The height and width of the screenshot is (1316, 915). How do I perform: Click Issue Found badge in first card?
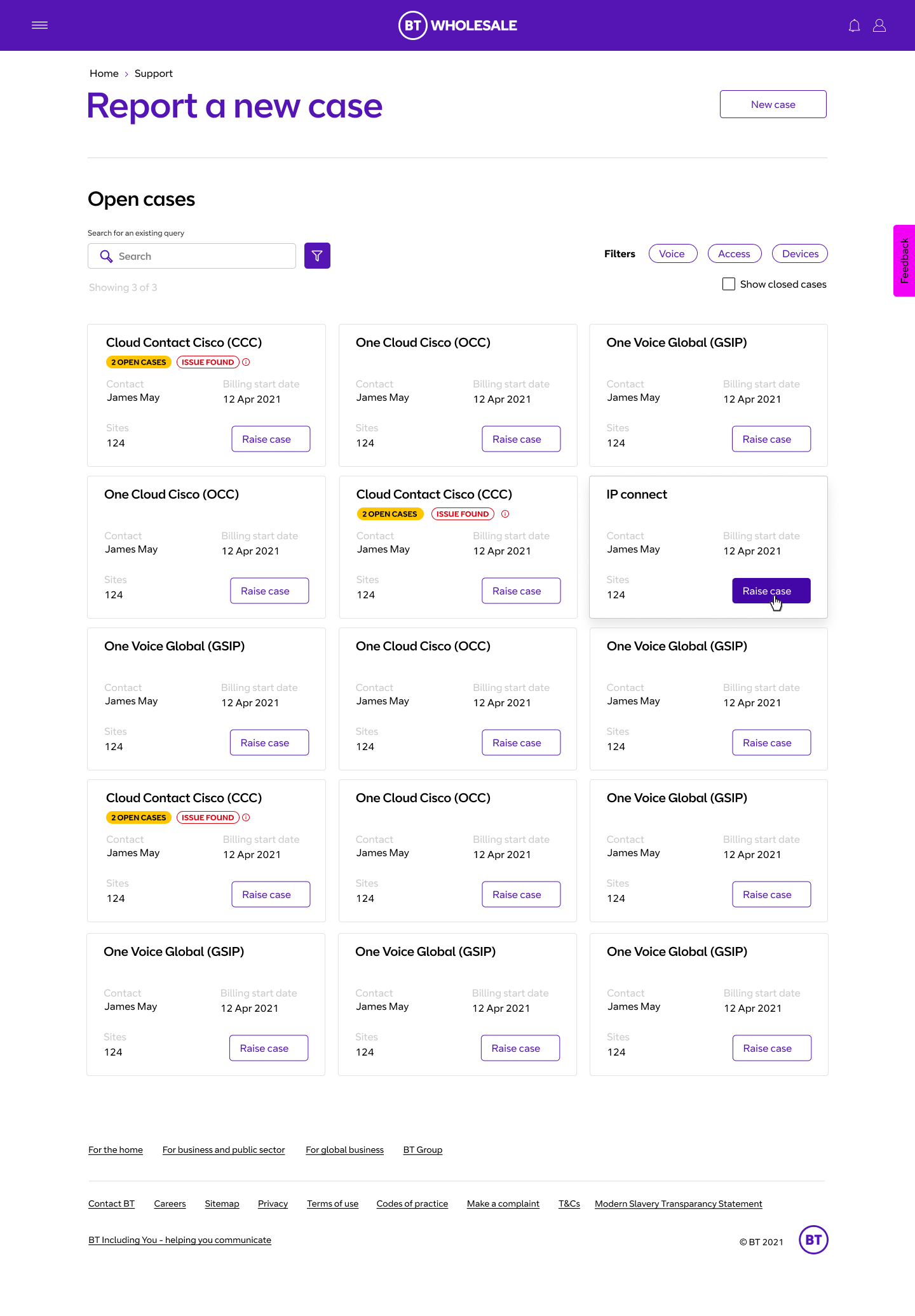coord(208,362)
